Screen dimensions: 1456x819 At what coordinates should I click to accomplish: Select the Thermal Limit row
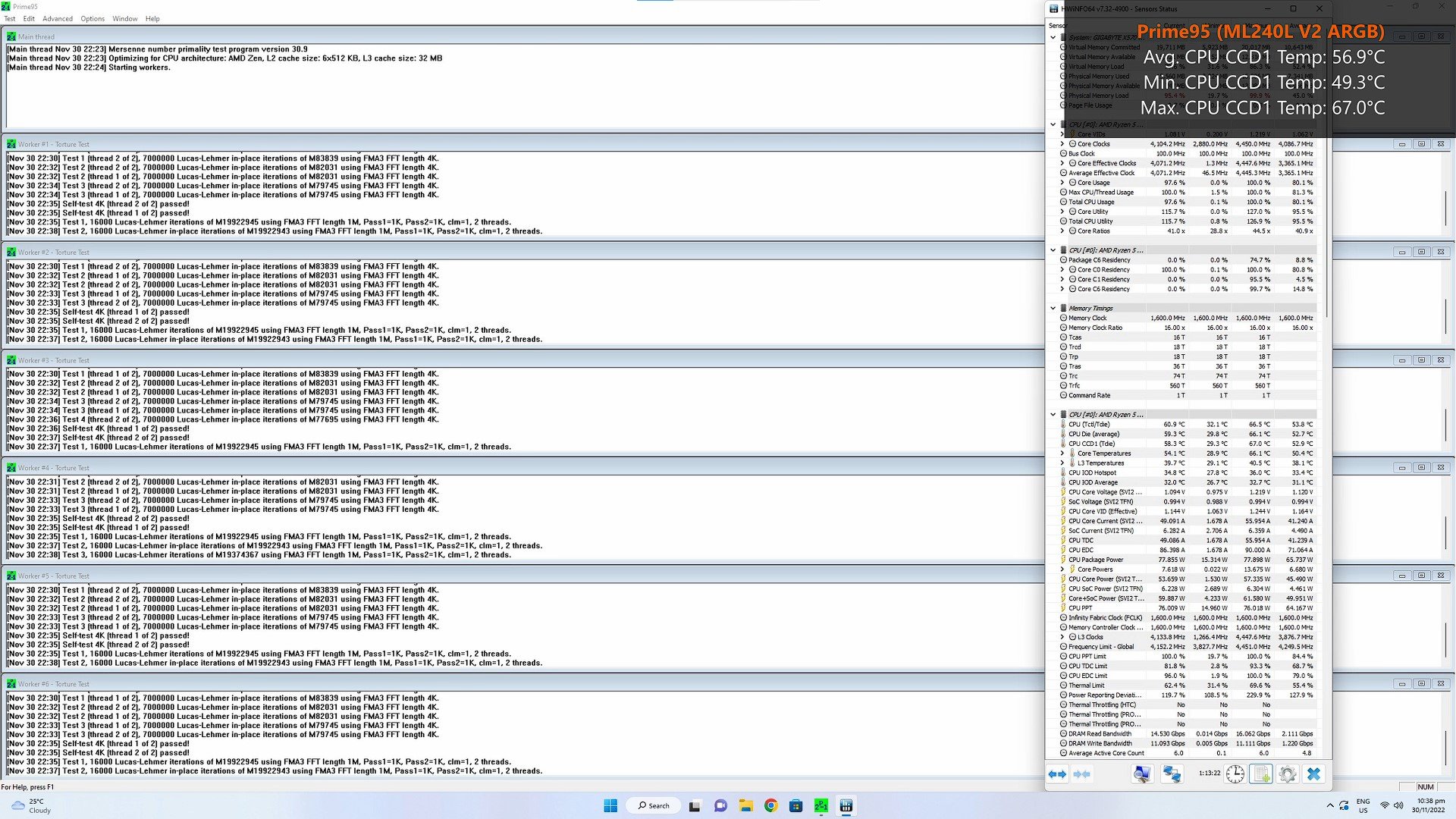pos(1187,686)
